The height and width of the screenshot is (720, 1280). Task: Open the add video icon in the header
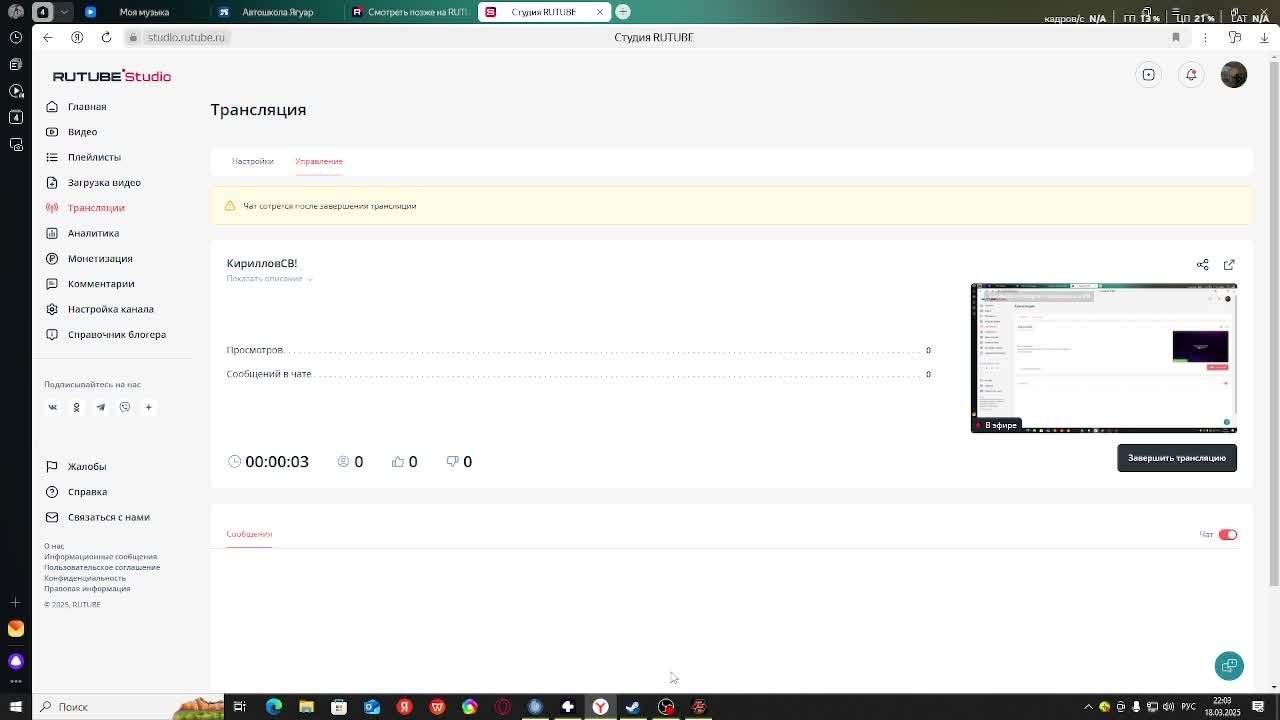coord(1149,75)
